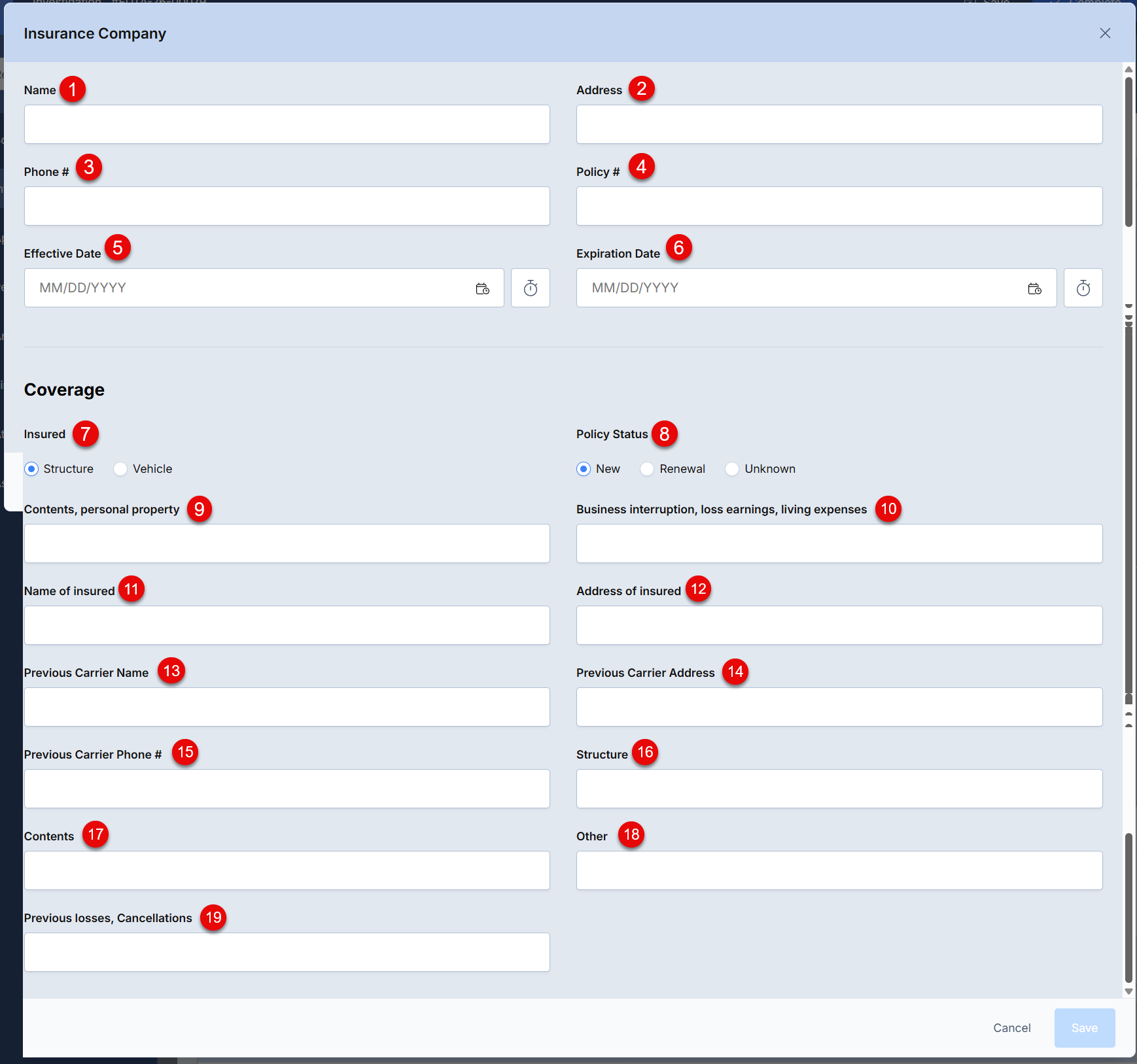Image resolution: width=1137 pixels, height=1064 pixels.
Task: Close the Insurance Company dialog
Action: pos(1105,33)
